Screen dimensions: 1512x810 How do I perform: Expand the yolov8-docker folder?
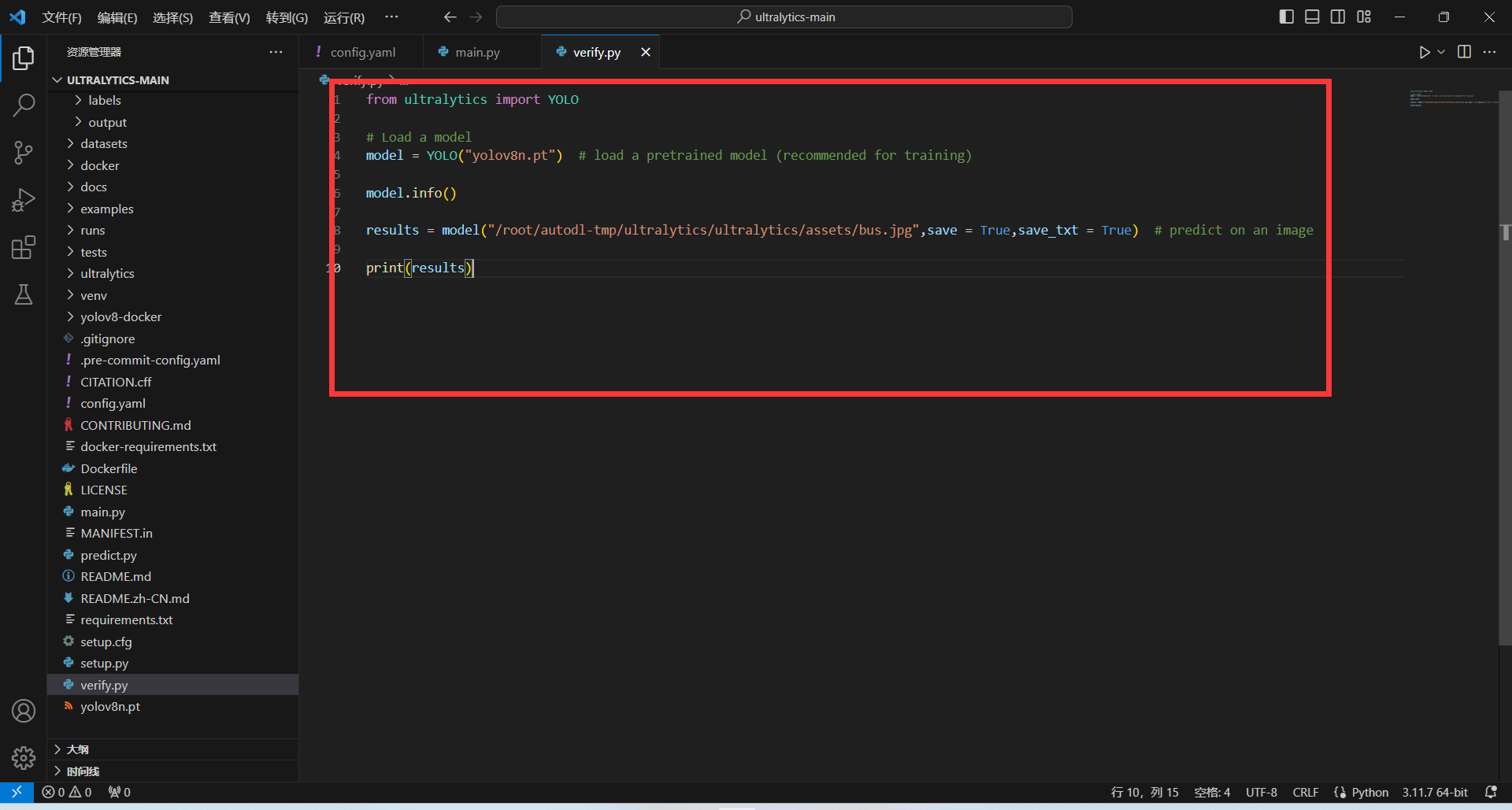[x=173, y=317]
